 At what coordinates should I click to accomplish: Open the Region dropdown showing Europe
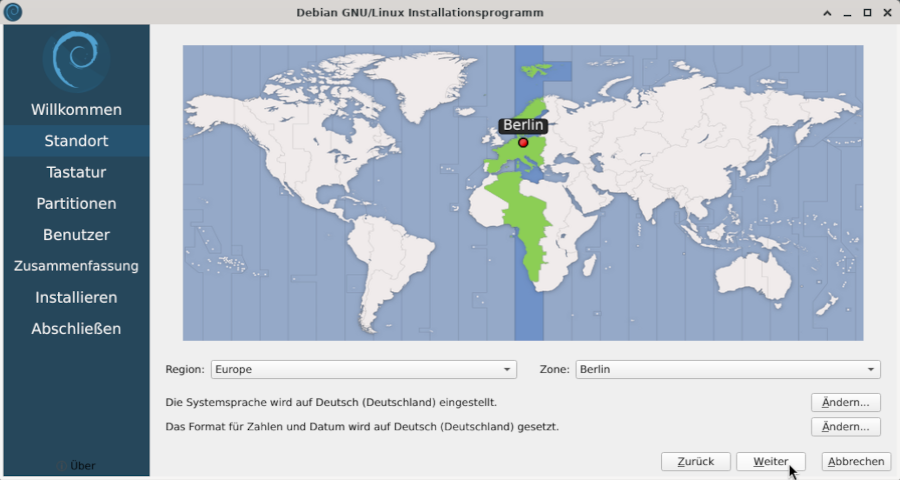click(364, 369)
